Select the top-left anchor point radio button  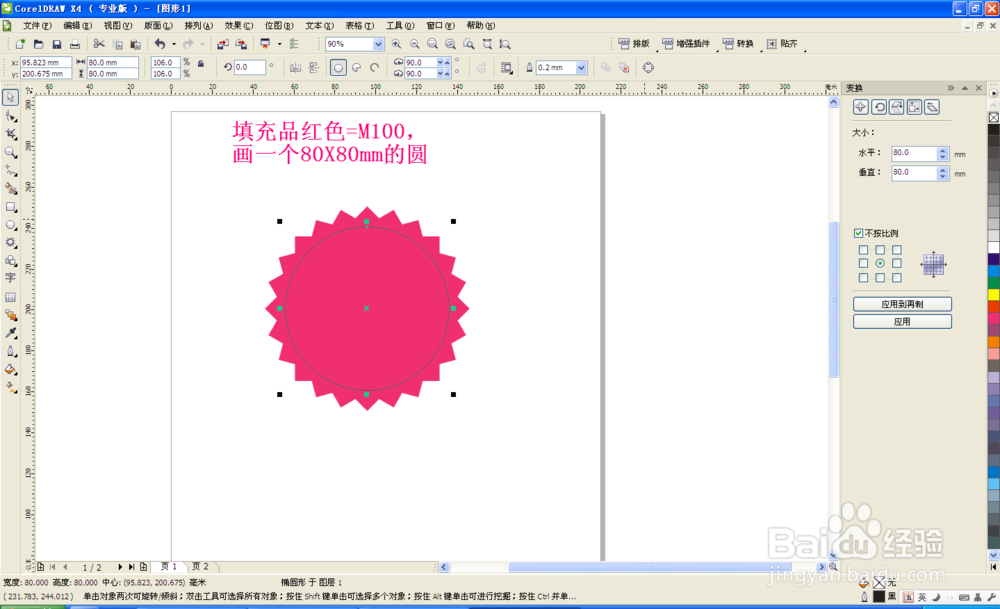pyautogui.click(x=863, y=248)
